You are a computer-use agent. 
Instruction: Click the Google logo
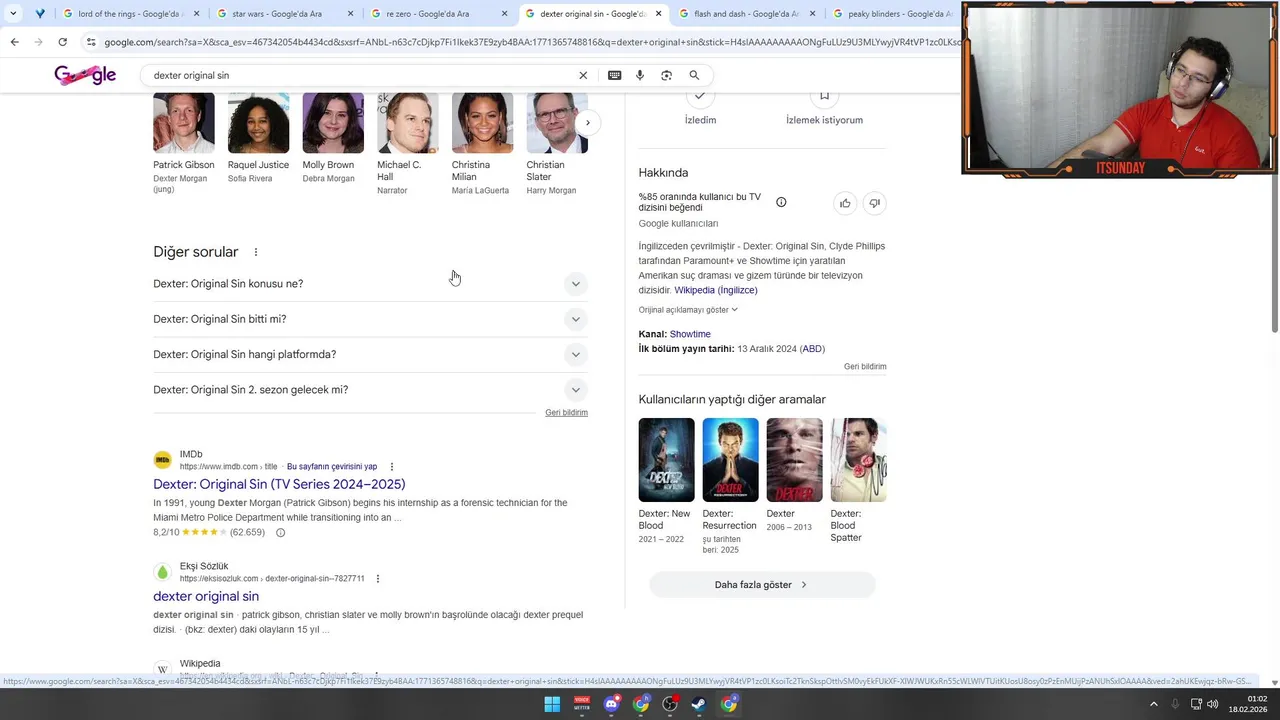tap(85, 75)
